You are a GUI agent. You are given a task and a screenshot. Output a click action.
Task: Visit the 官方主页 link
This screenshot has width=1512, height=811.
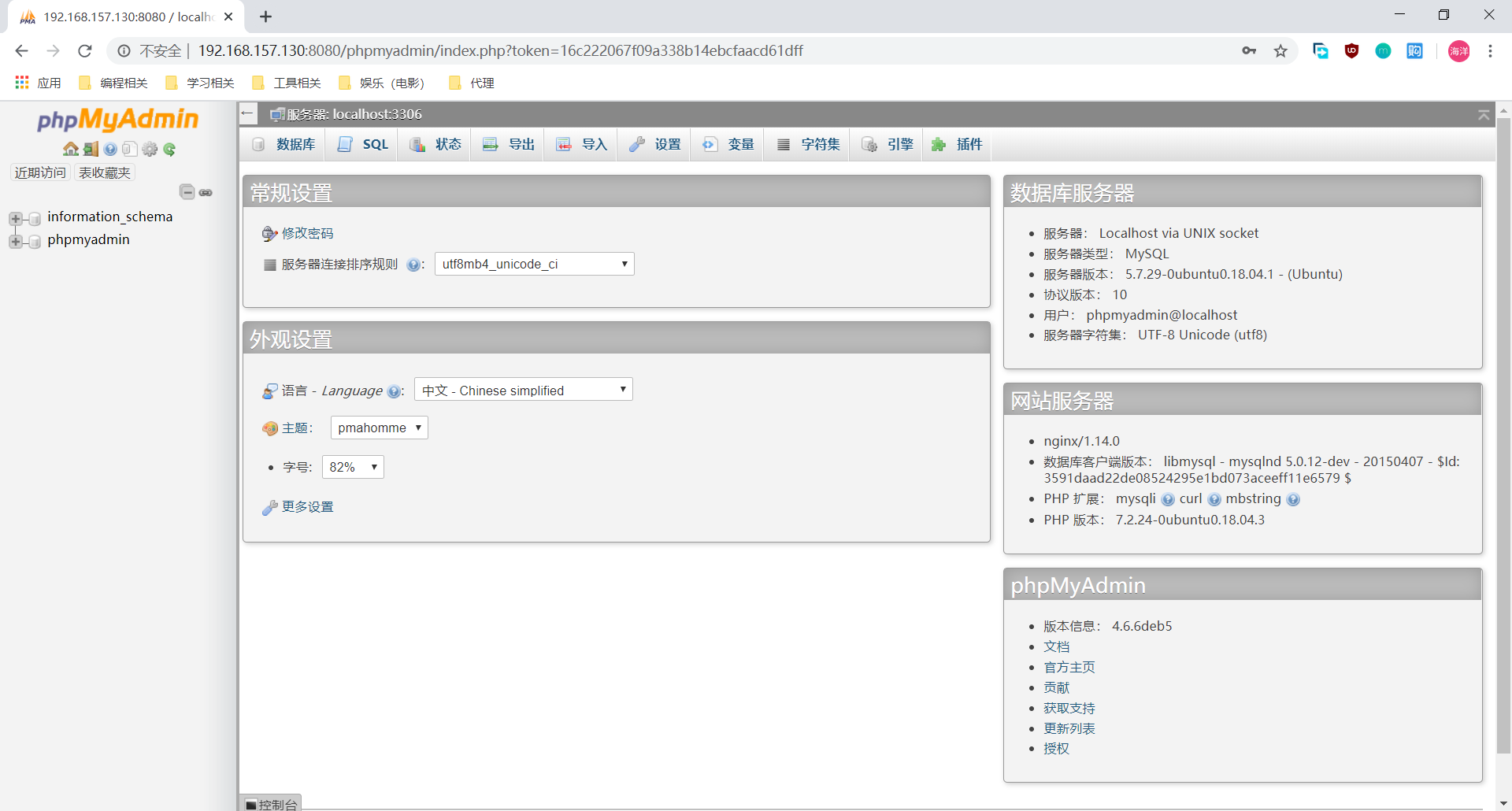(1069, 668)
